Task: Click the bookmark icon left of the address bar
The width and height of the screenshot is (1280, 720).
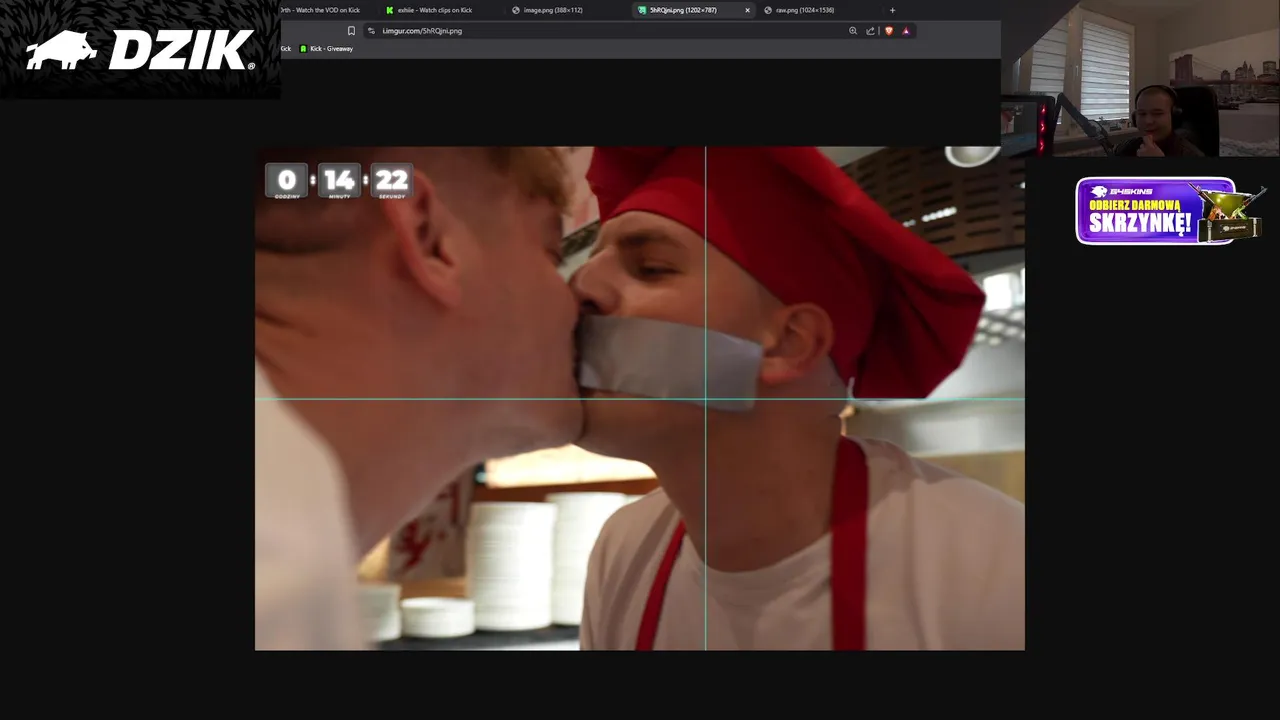Action: [x=351, y=31]
